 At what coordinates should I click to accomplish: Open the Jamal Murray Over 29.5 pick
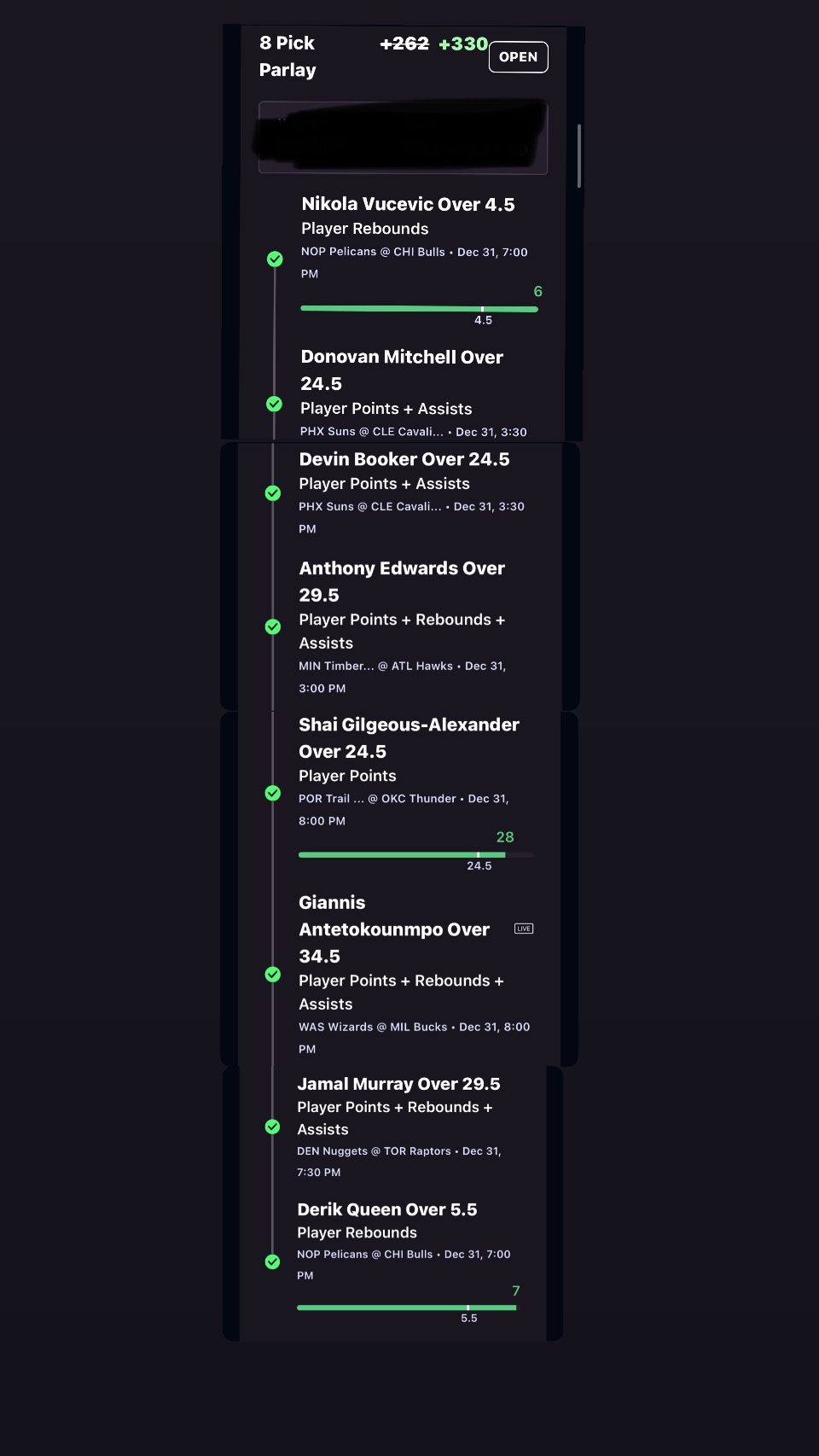[398, 1084]
